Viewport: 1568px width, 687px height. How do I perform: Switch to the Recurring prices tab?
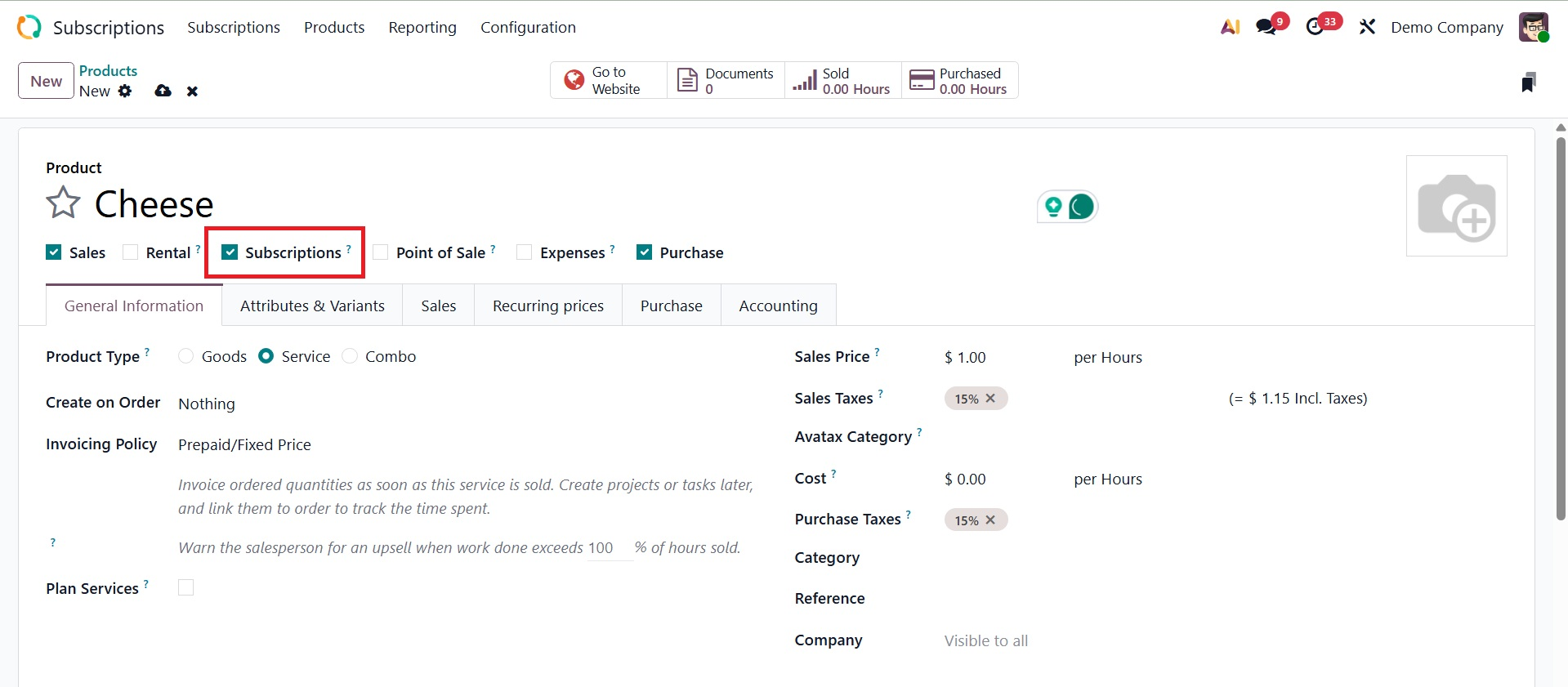point(547,306)
